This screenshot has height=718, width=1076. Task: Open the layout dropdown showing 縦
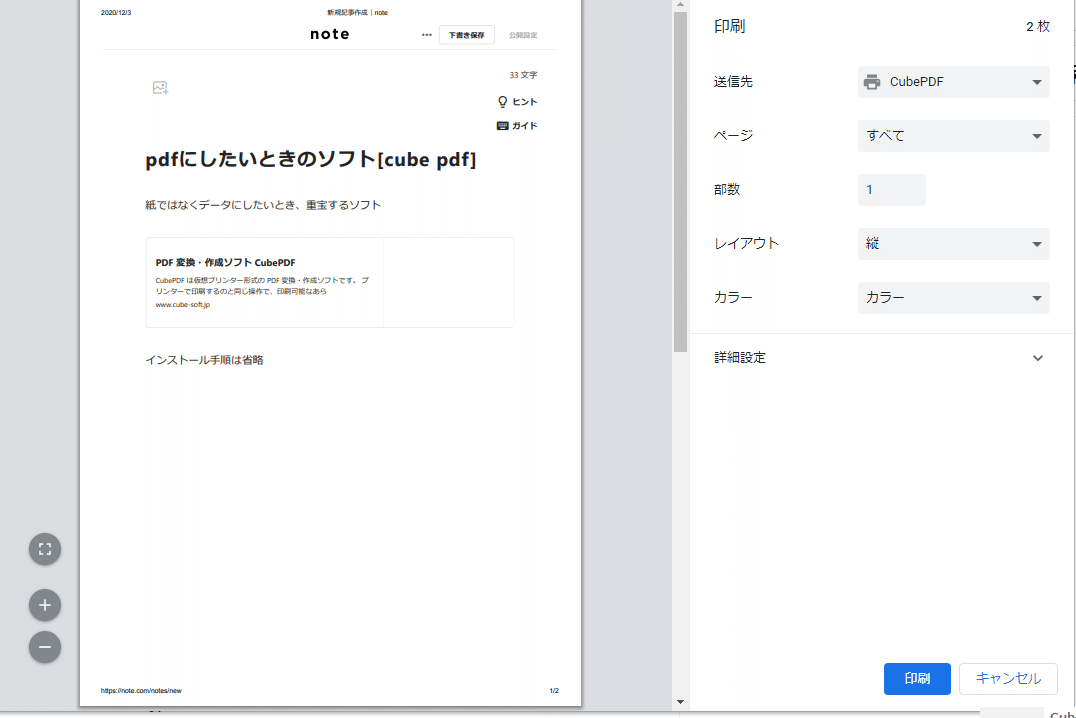pos(953,244)
